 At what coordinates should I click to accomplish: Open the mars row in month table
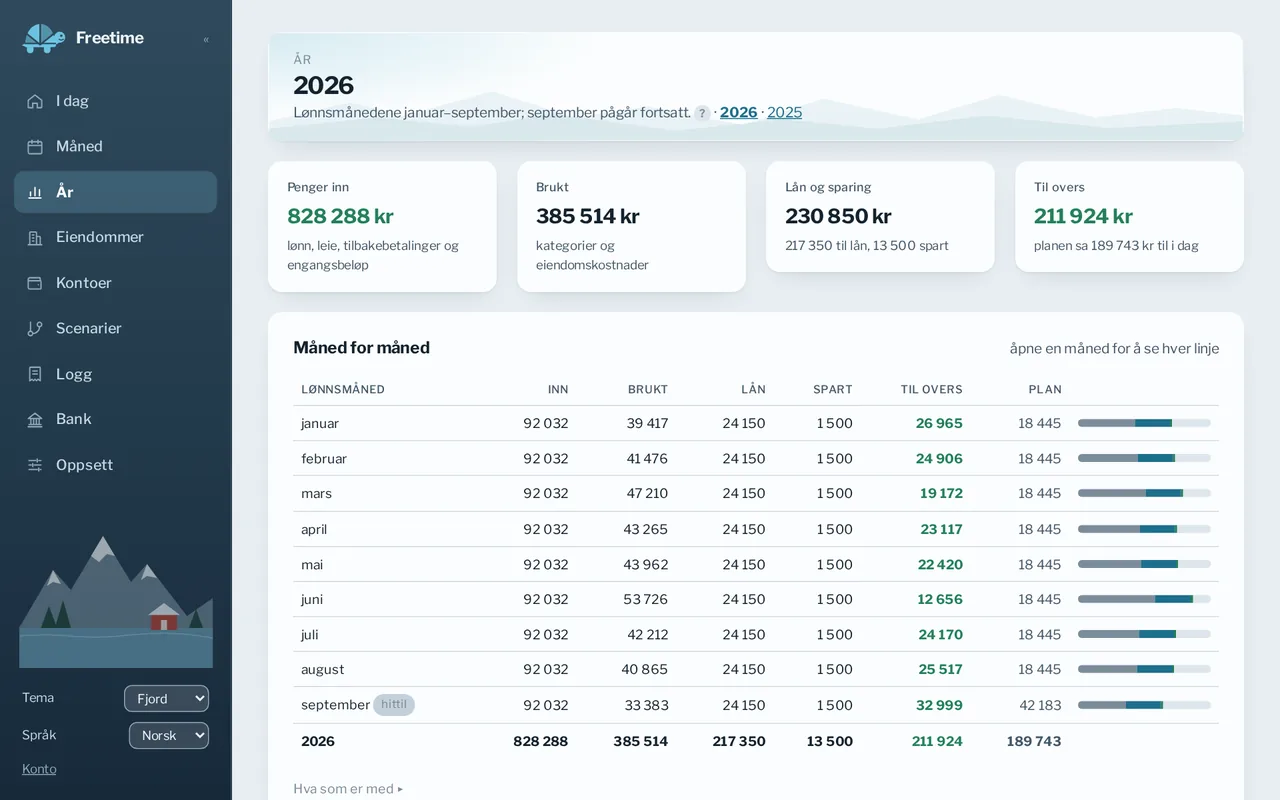pyautogui.click(x=756, y=494)
